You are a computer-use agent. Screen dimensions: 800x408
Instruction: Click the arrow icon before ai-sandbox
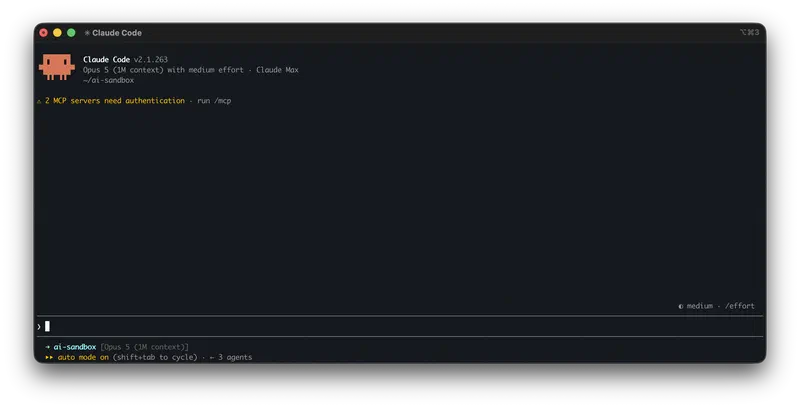click(47, 347)
